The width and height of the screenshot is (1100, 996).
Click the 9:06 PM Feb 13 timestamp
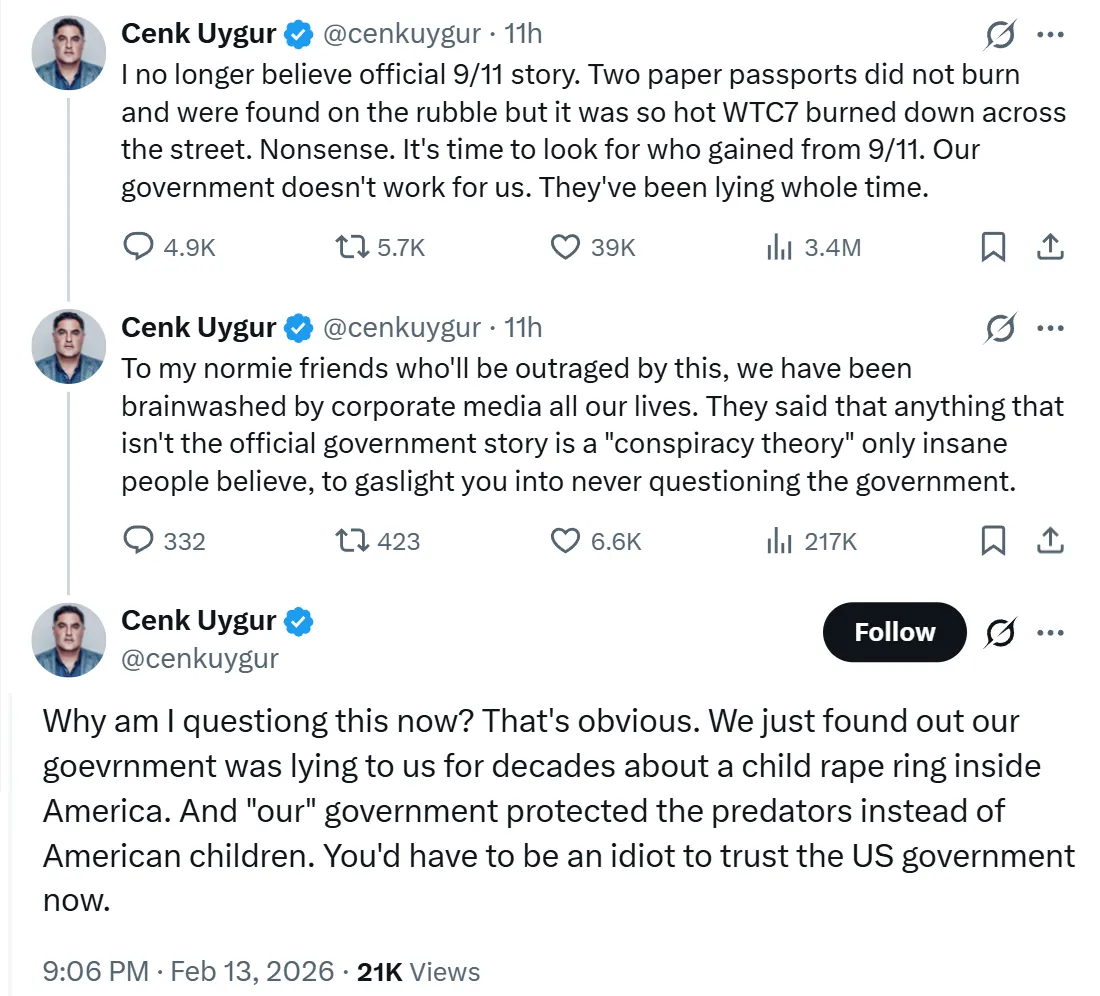(x=187, y=971)
